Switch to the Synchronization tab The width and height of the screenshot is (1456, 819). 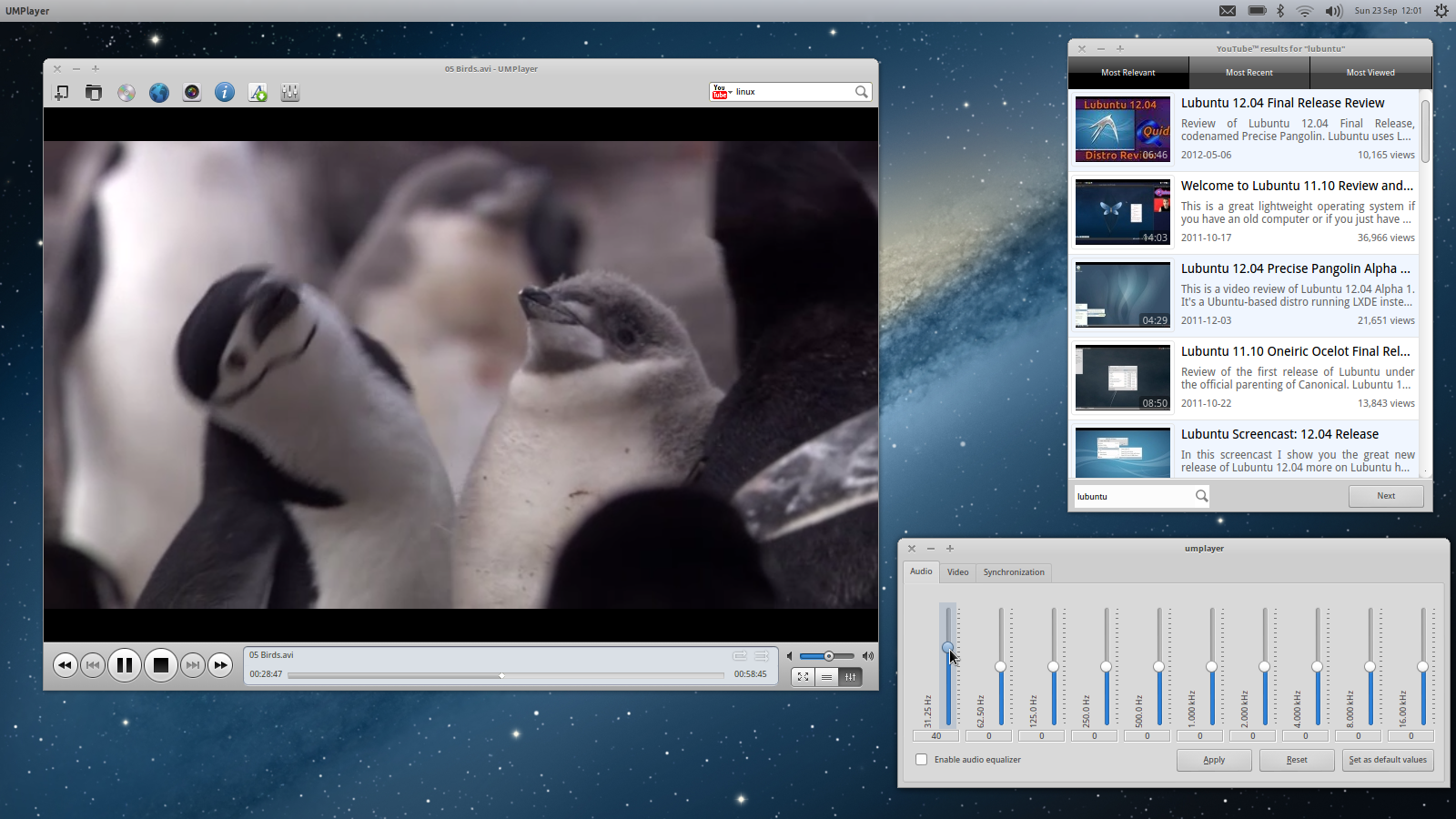point(1014,572)
